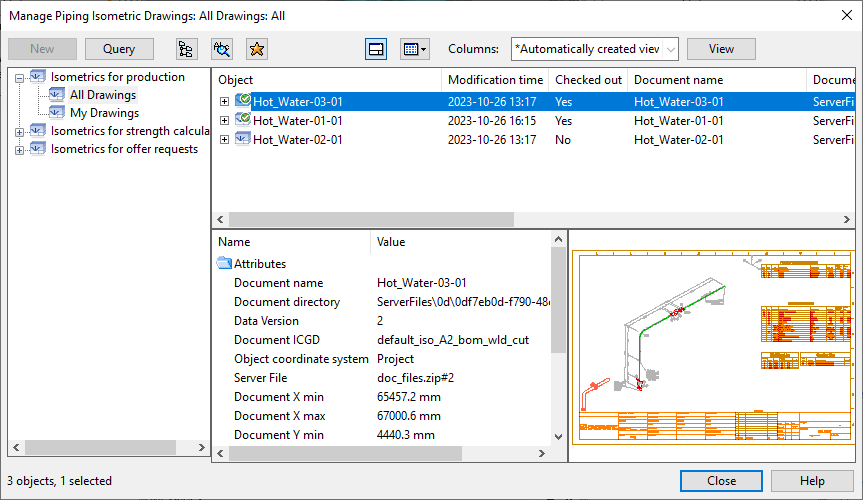Click the View button
The image size is (863, 500).
(721, 49)
